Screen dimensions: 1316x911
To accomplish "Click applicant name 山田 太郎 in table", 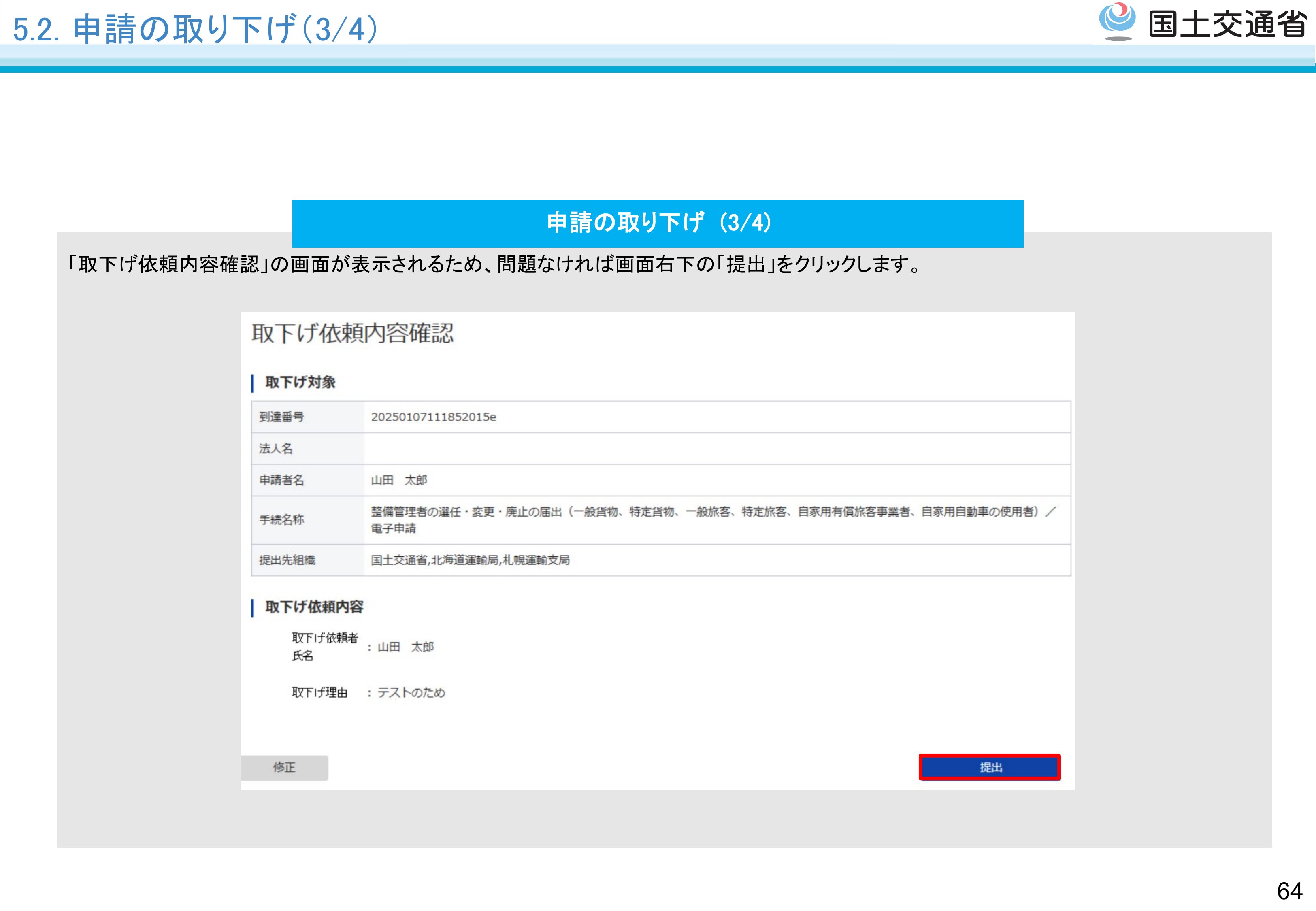I will [399, 480].
